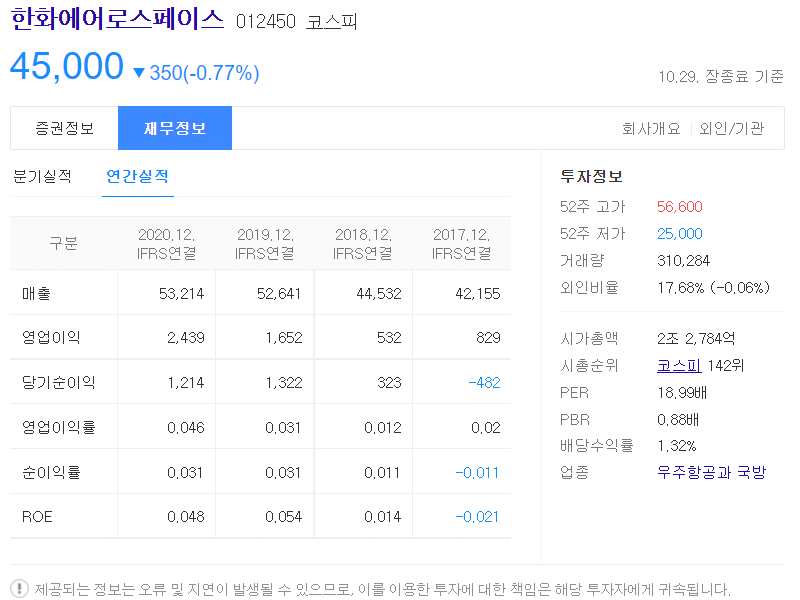Click the 영업이익률 row label
Image resolution: width=800 pixels, height=600 pixels.
[58, 428]
